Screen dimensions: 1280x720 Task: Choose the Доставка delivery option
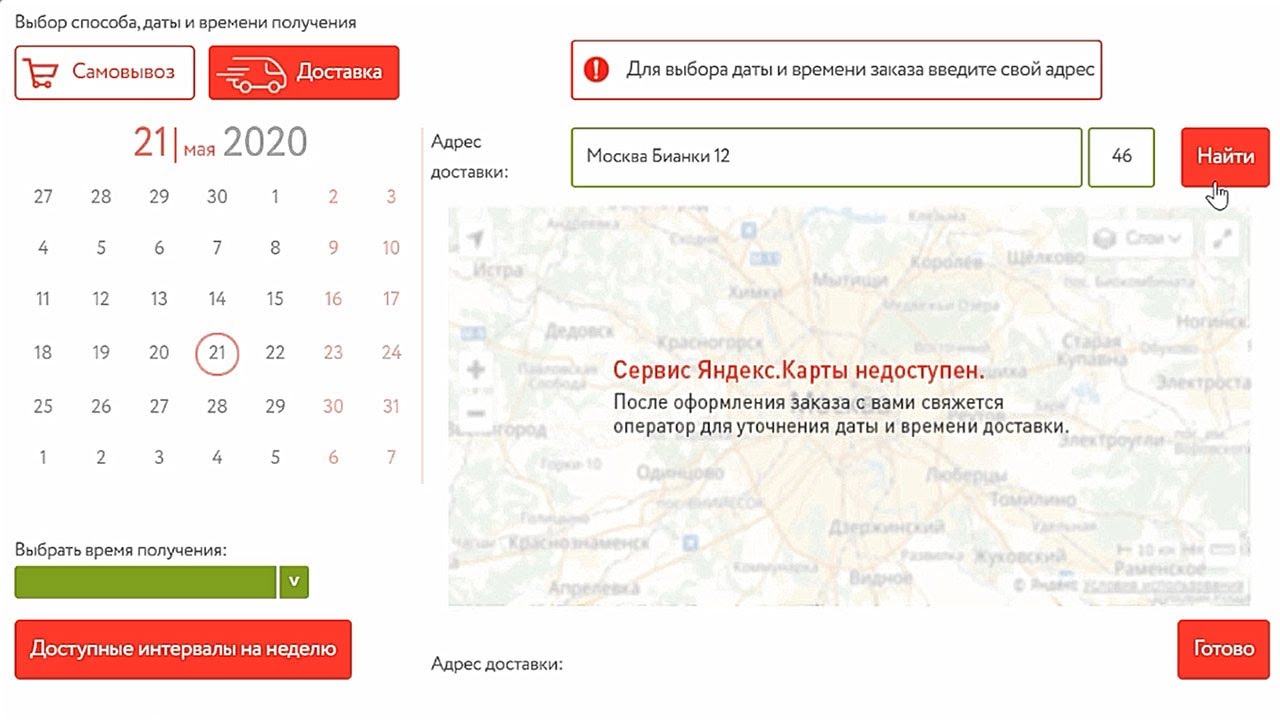(304, 72)
